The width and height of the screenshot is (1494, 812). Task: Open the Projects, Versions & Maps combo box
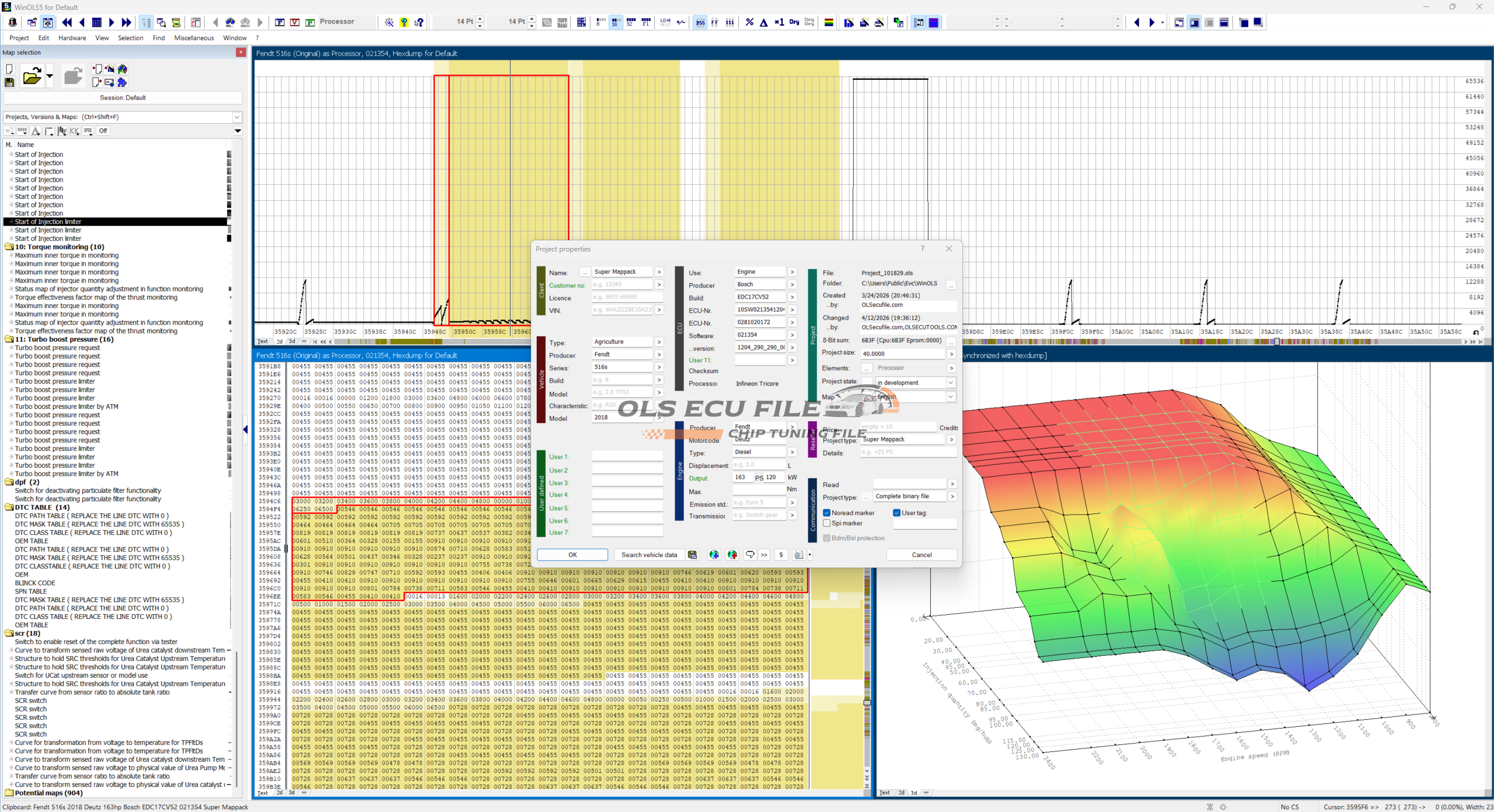click(237, 117)
